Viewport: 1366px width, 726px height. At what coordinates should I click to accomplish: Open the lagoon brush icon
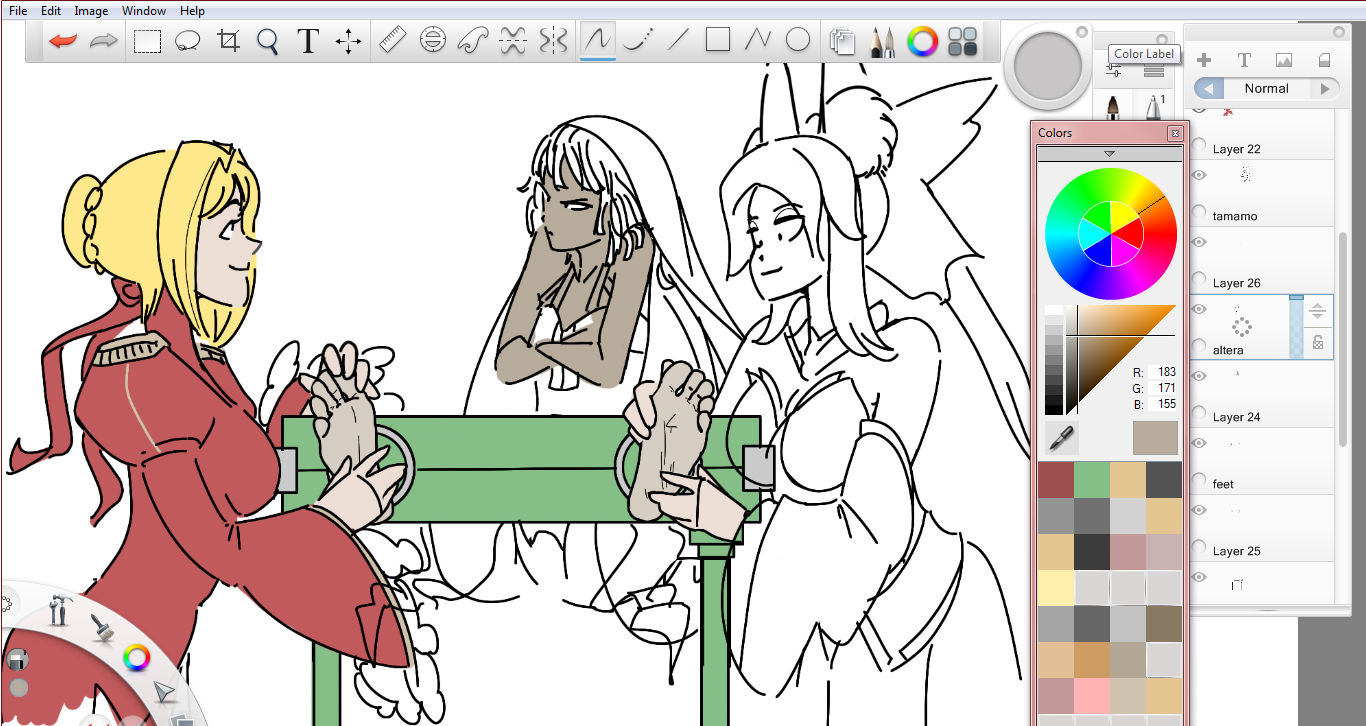[x=102, y=626]
